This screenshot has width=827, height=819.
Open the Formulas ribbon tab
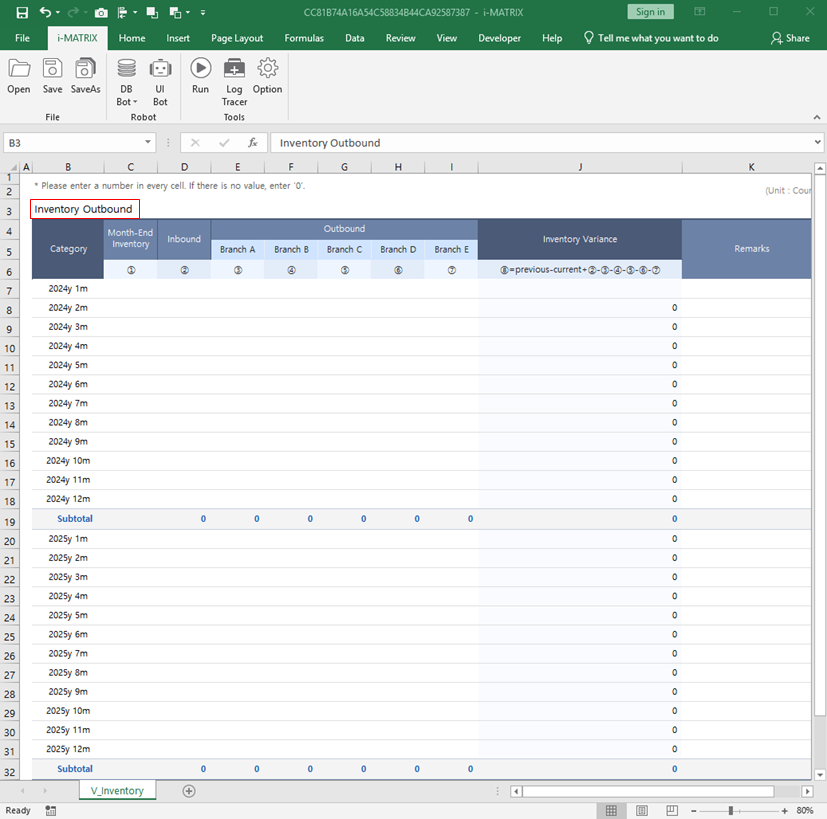[304, 38]
